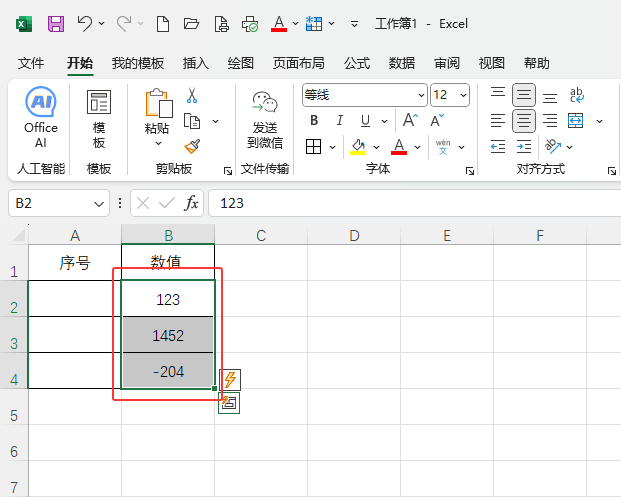
Task: Expand underline style options arrow
Action: point(384,121)
